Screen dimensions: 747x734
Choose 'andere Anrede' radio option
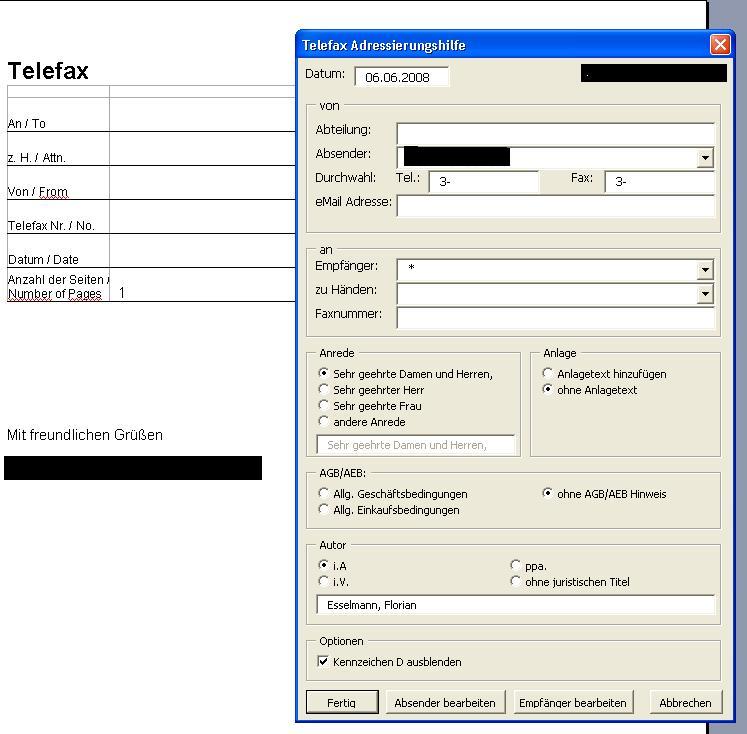click(323, 422)
